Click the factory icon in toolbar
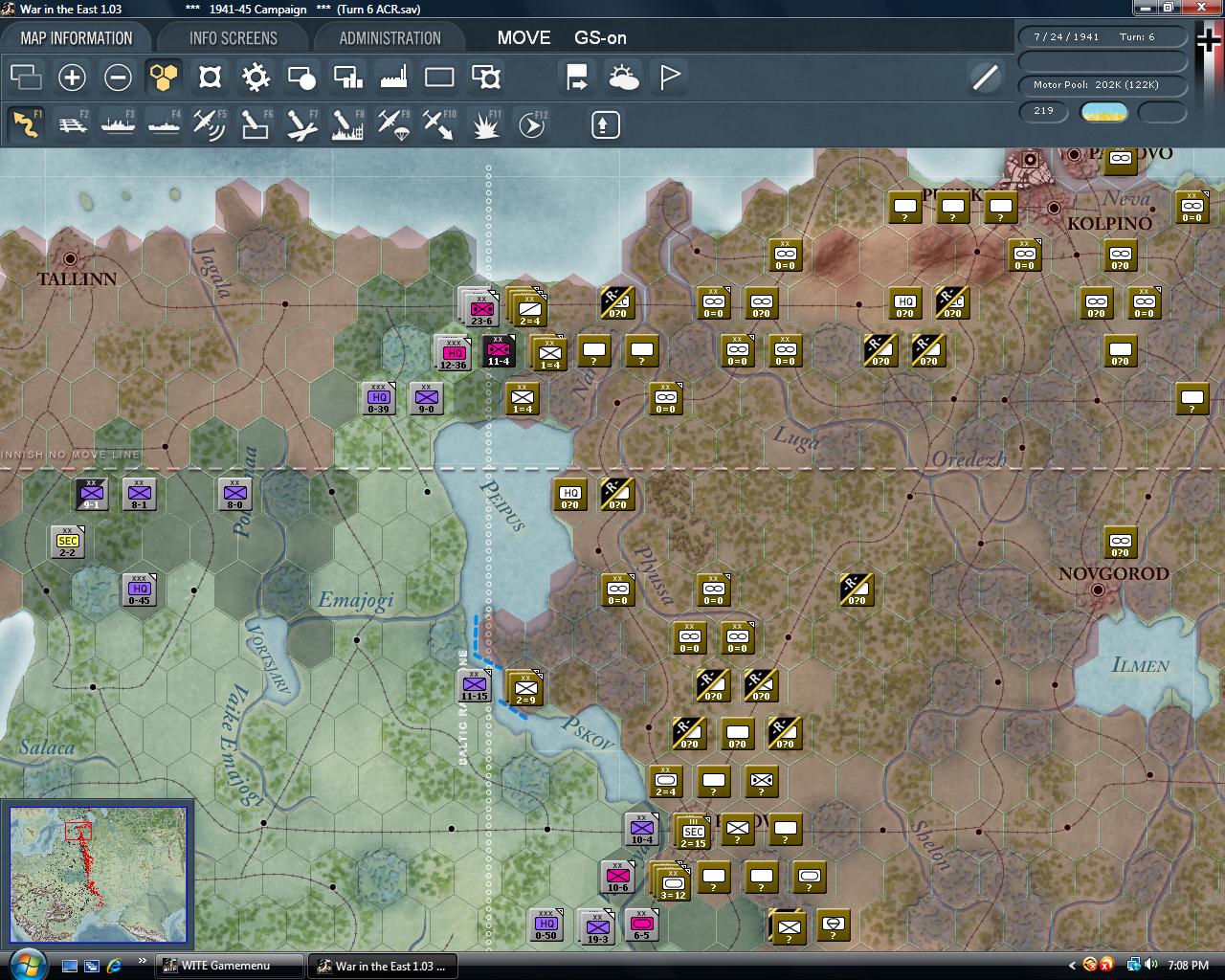Screen dimensions: 1225x980 pos(393,78)
